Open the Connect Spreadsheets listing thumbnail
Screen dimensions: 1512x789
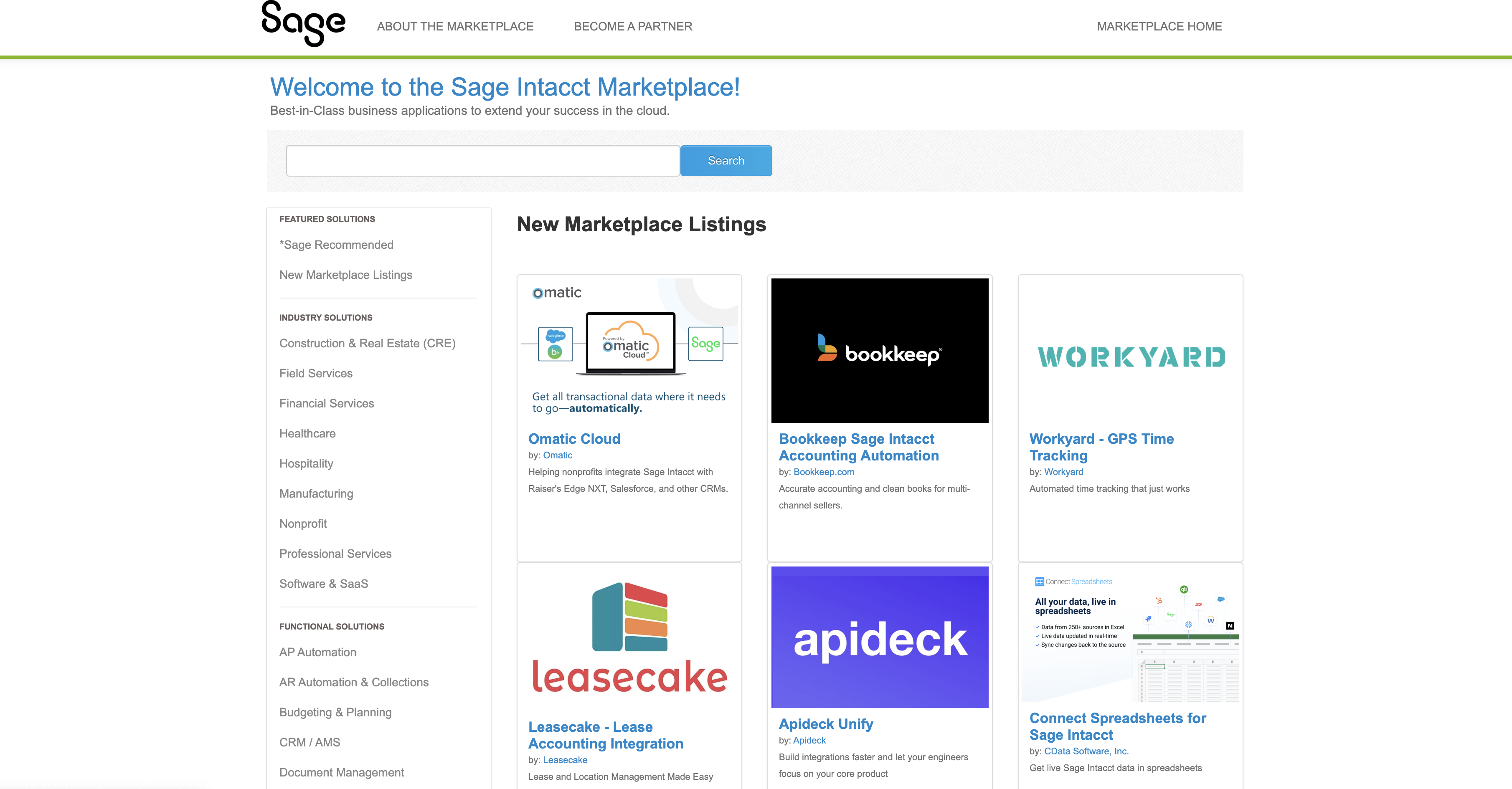coord(1131,634)
